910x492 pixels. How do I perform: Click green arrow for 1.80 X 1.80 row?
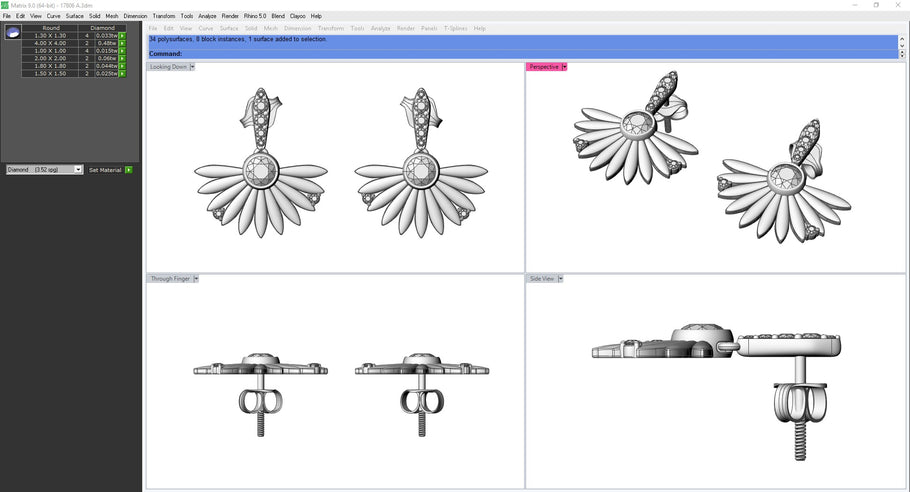click(122, 66)
